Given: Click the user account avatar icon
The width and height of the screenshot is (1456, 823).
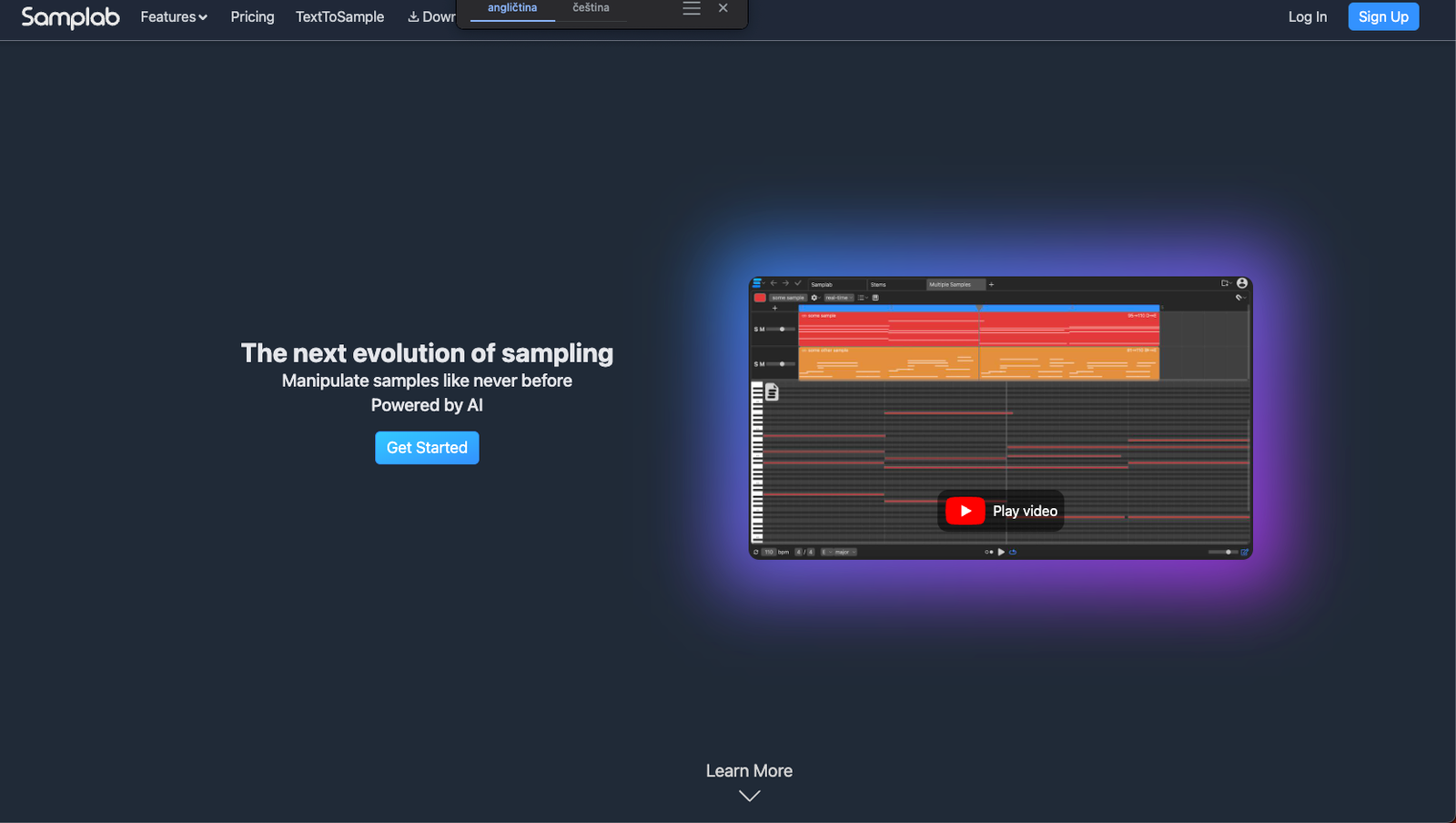Looking at the screenshot, I should tap(1240, 282).
